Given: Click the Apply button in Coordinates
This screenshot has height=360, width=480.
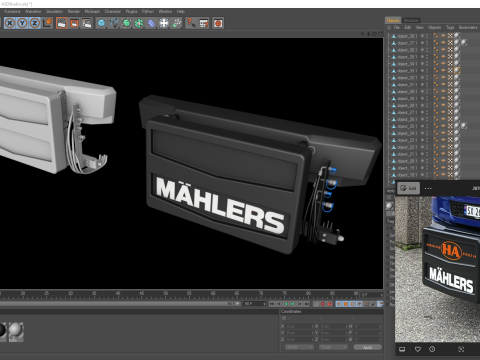Looking at the screenshot, I should point(367,347).
